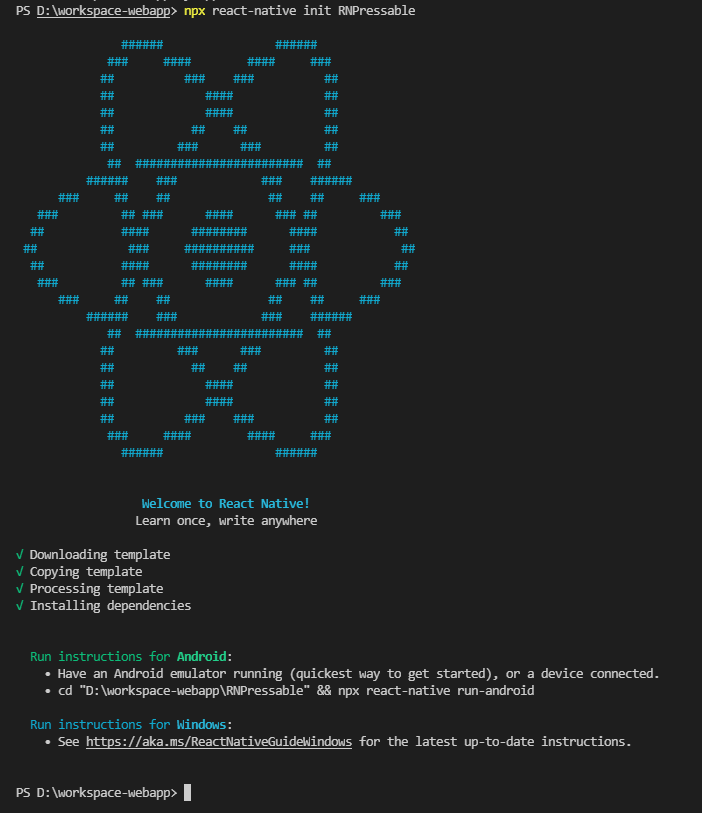Click the 'Processing template' status line
702x813 pixels.
coord(96,589)
